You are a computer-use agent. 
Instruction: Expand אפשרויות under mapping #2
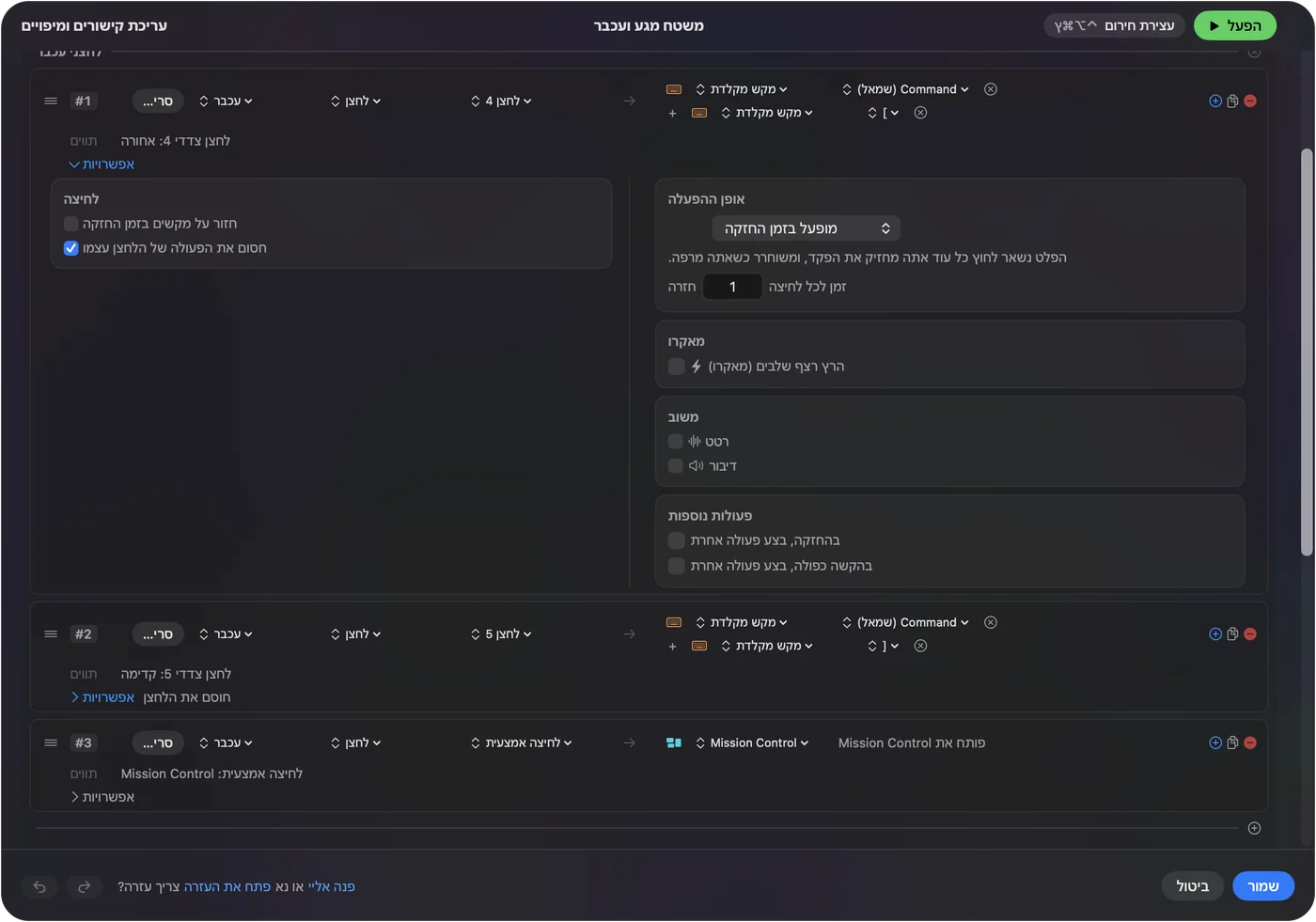[x=102, y=697]
